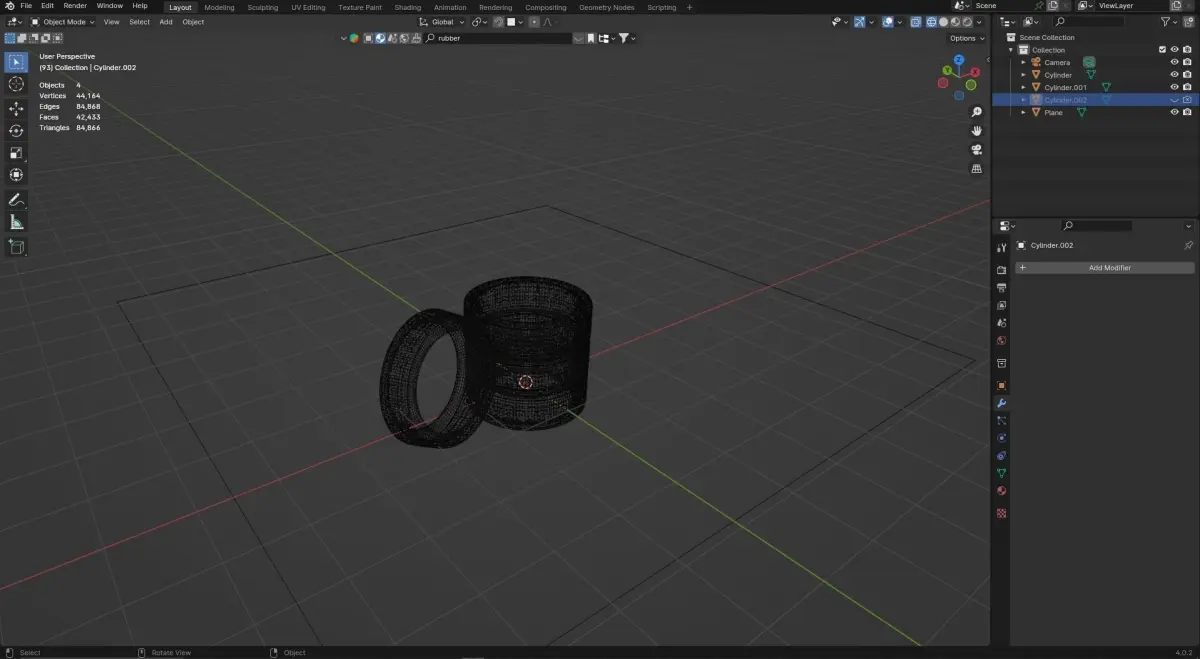This screenshot has height=659, width=1200.
Task: Open the Tool properties tab
Action: coord(1001,247)
